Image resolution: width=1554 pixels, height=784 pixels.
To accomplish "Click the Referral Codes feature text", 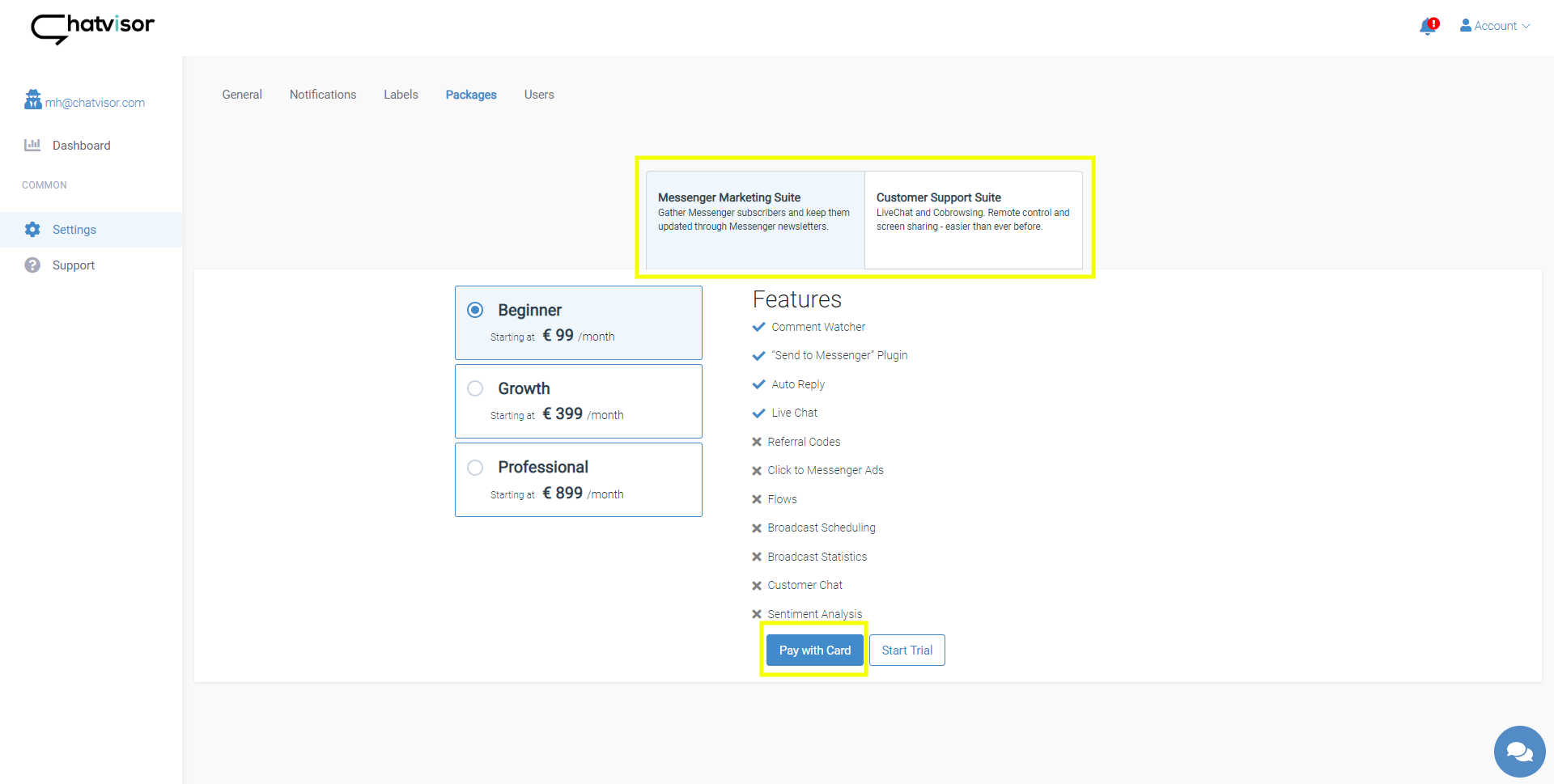I will 804,442.
